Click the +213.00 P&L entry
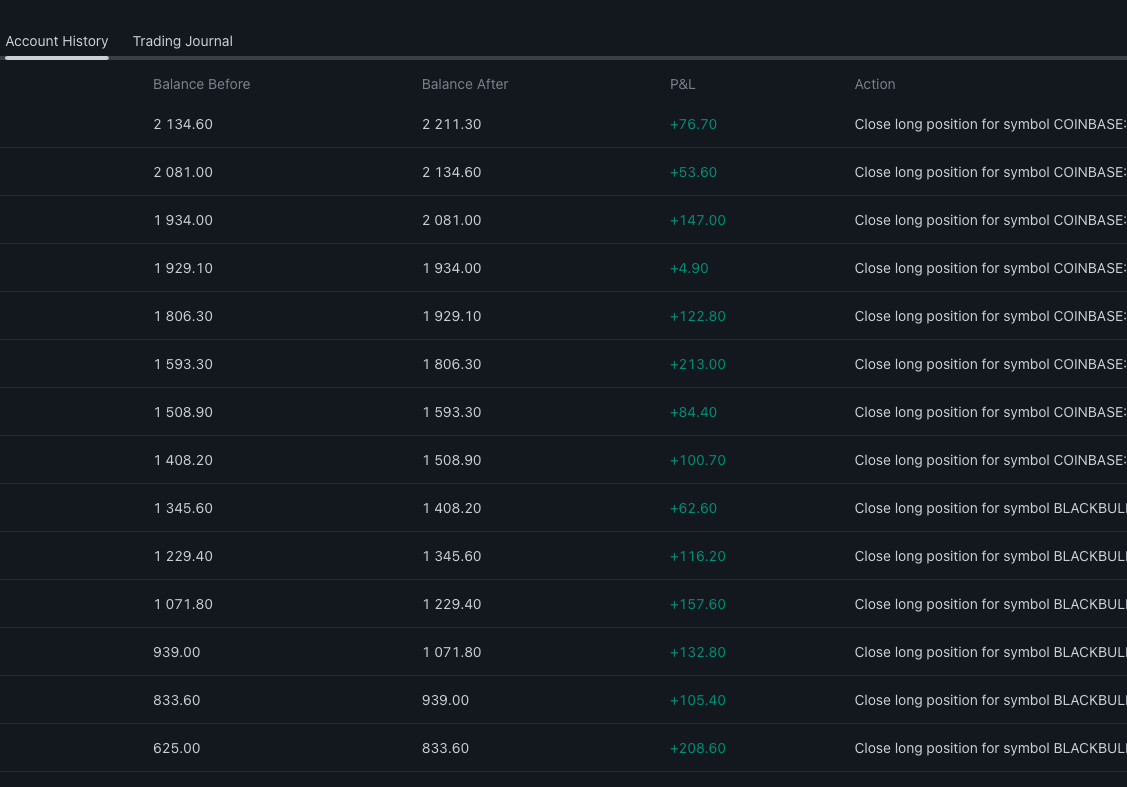 point(697,364)
